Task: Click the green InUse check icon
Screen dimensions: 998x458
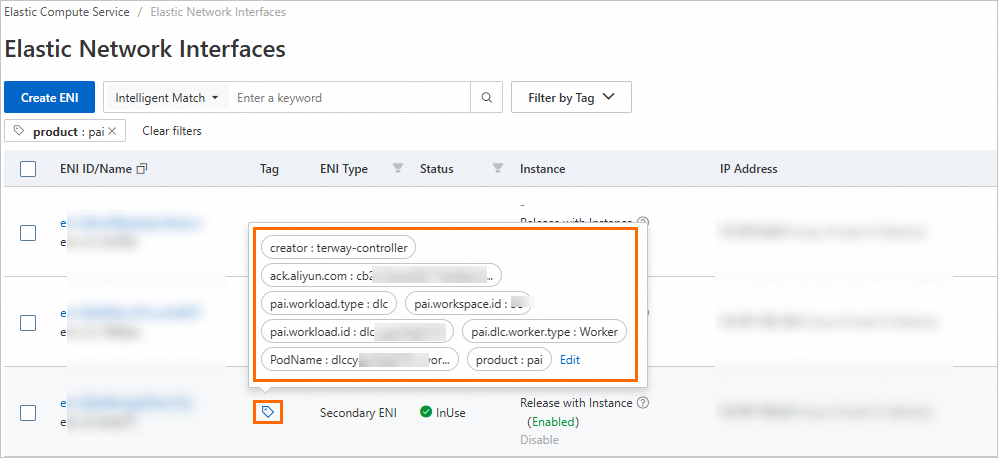Action: (426, 412)
